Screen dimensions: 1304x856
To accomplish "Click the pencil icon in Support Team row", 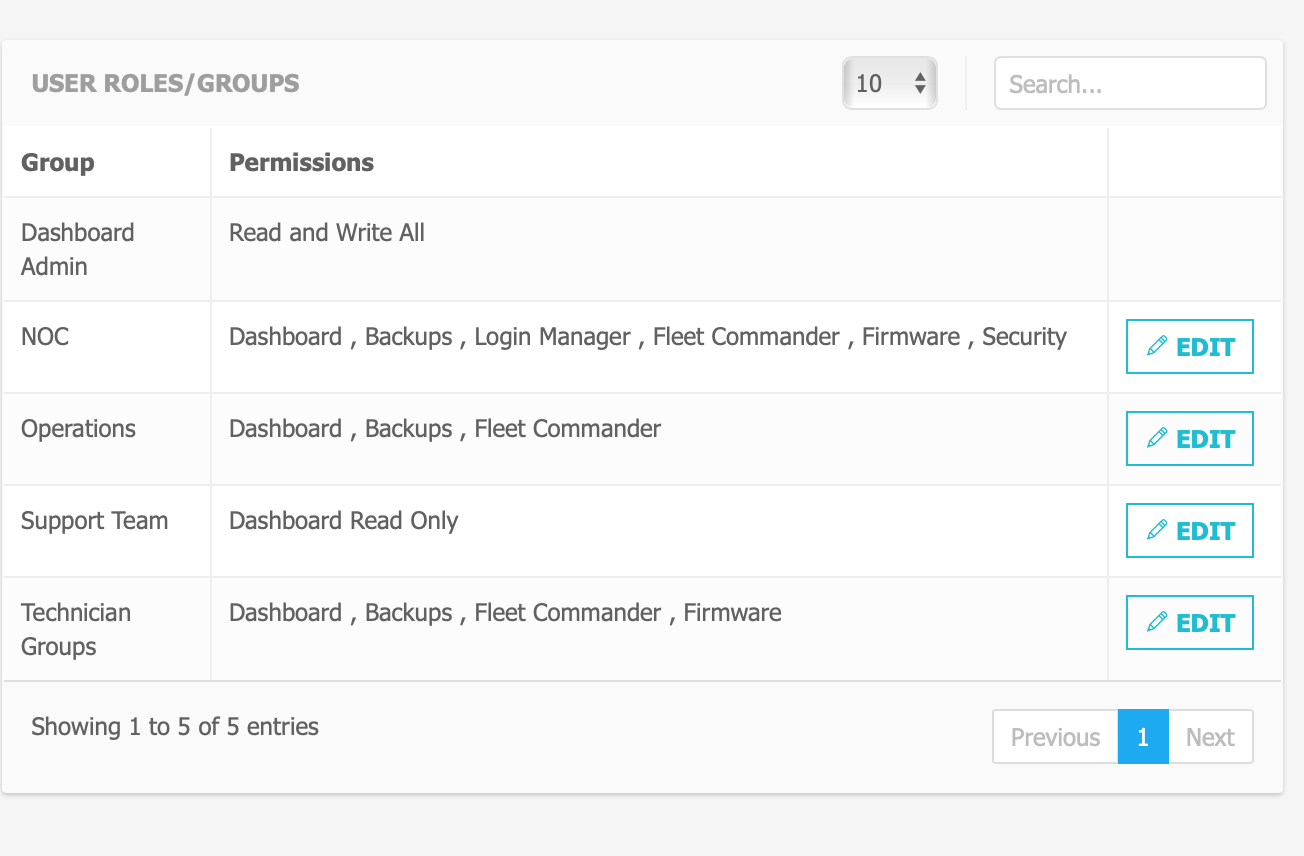I will point(1157,530).
